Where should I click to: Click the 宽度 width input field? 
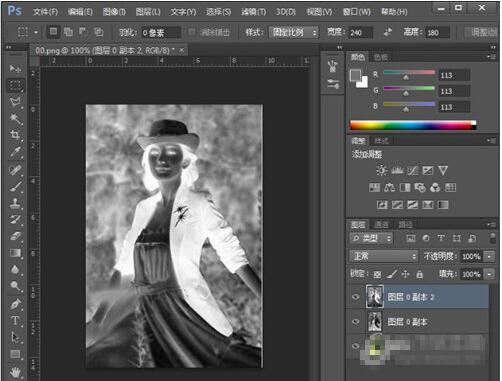point(361,33)
